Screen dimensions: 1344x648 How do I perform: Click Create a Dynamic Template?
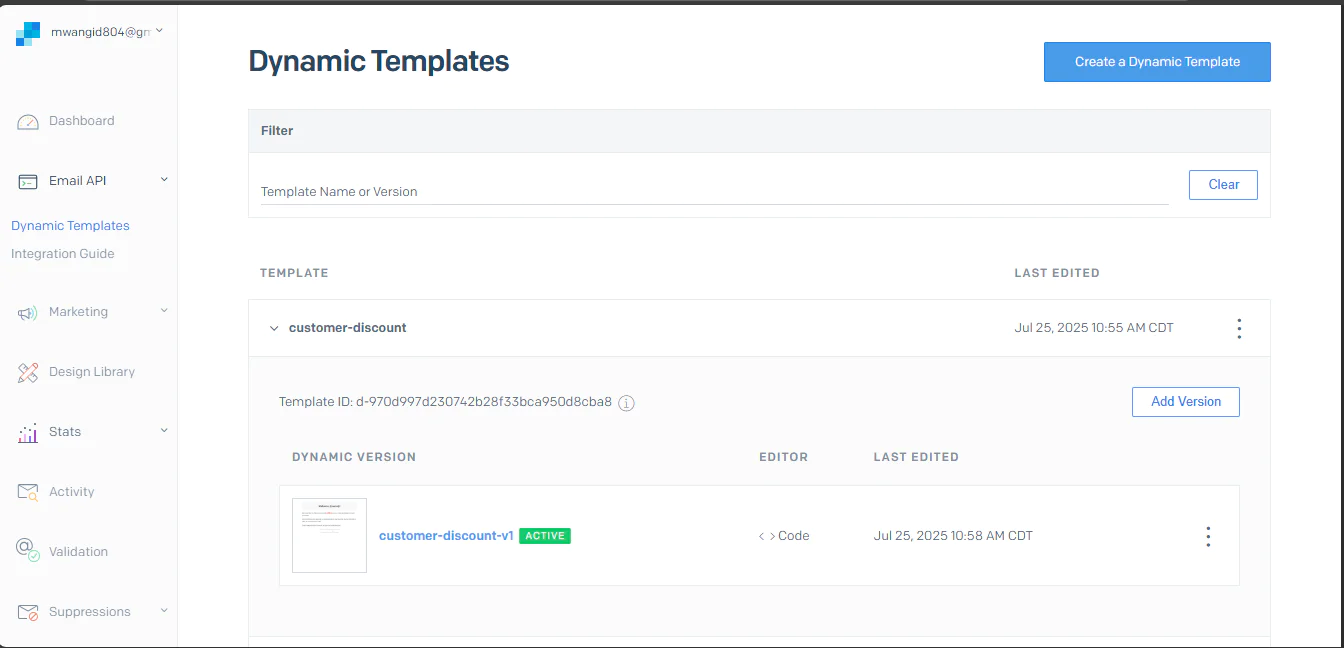tap(1157, 61)
